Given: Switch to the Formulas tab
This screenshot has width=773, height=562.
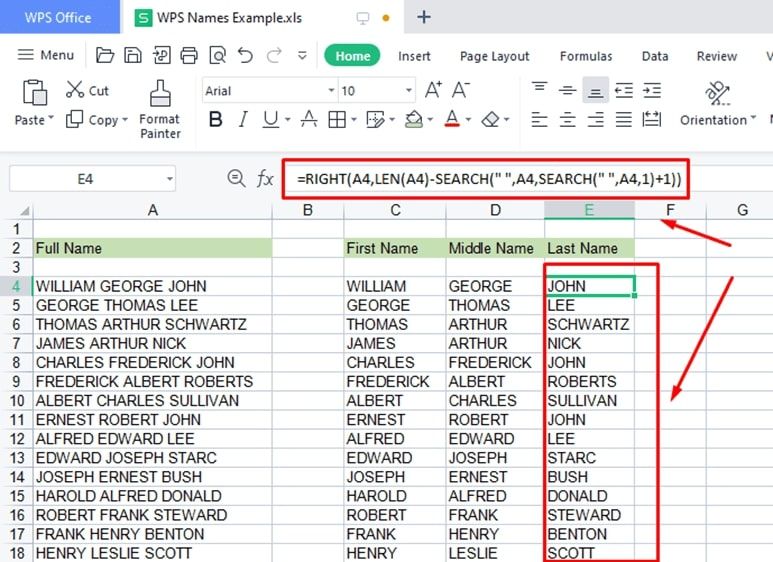Looking at the screenshot, I should (x=586, y=57).
